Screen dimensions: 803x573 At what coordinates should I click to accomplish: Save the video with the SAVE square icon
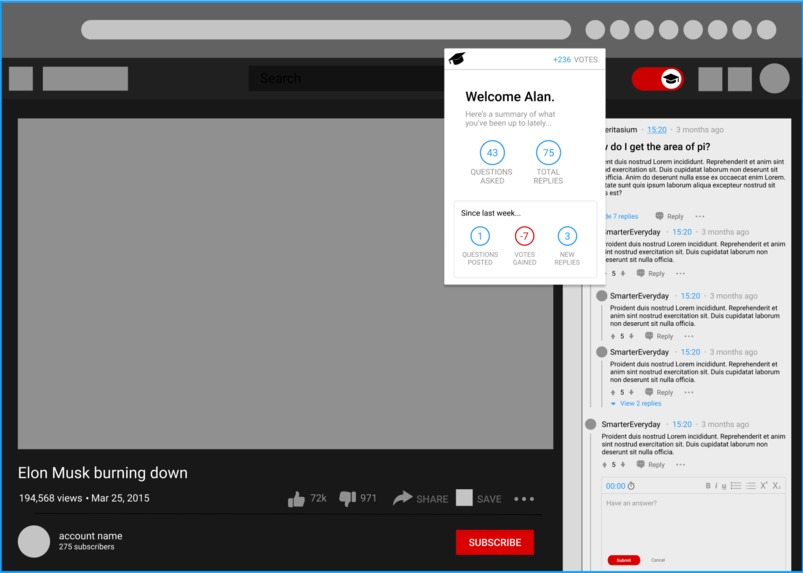(464, 498)
